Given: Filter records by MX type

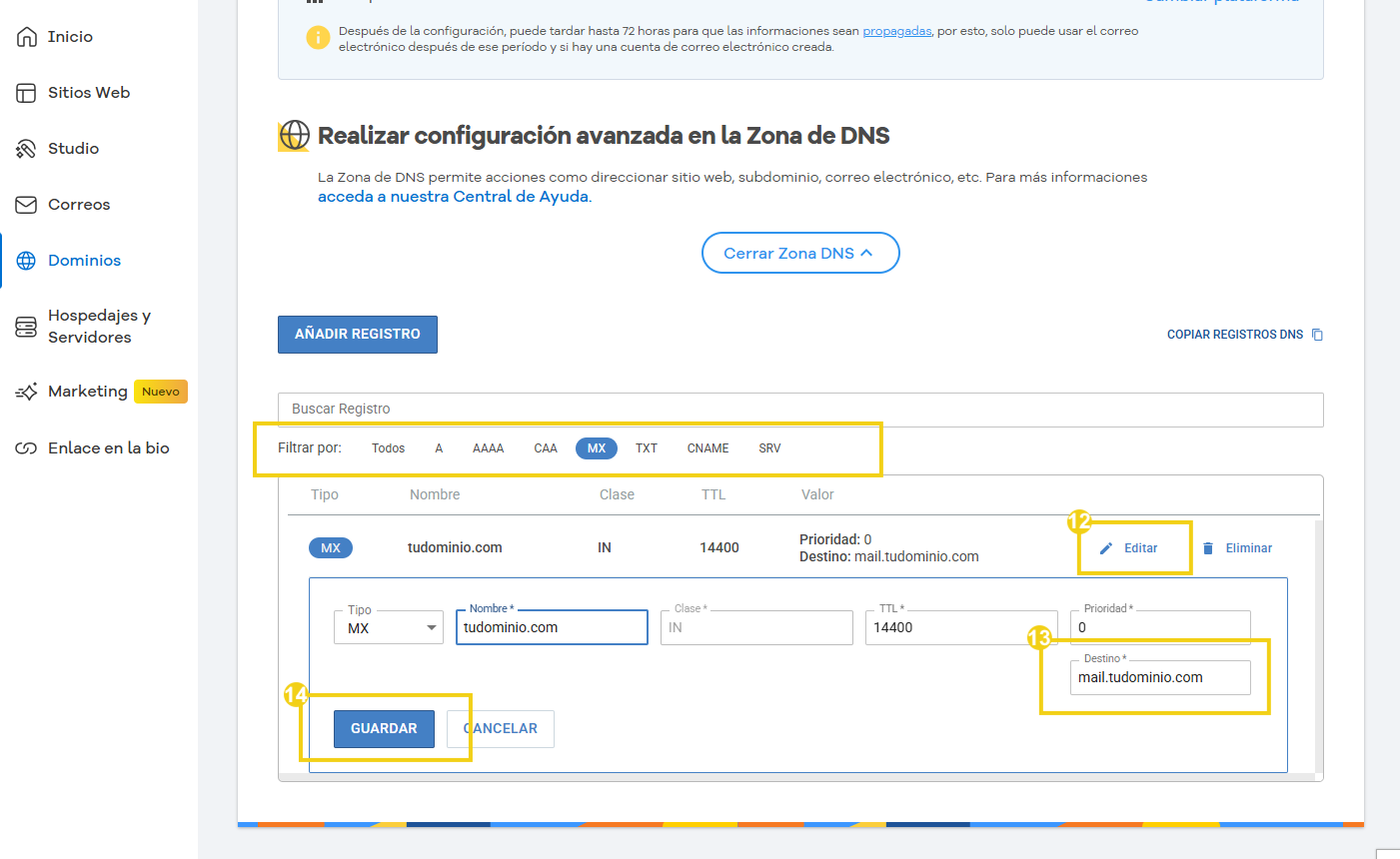Looking at the screenshot, I should (597, 448).
